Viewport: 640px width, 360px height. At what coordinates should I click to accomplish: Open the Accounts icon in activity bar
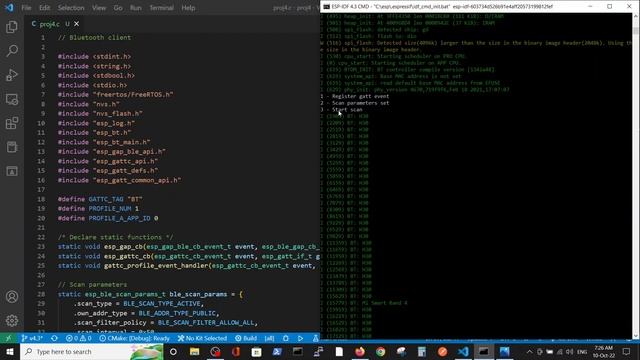coord(12,297)
